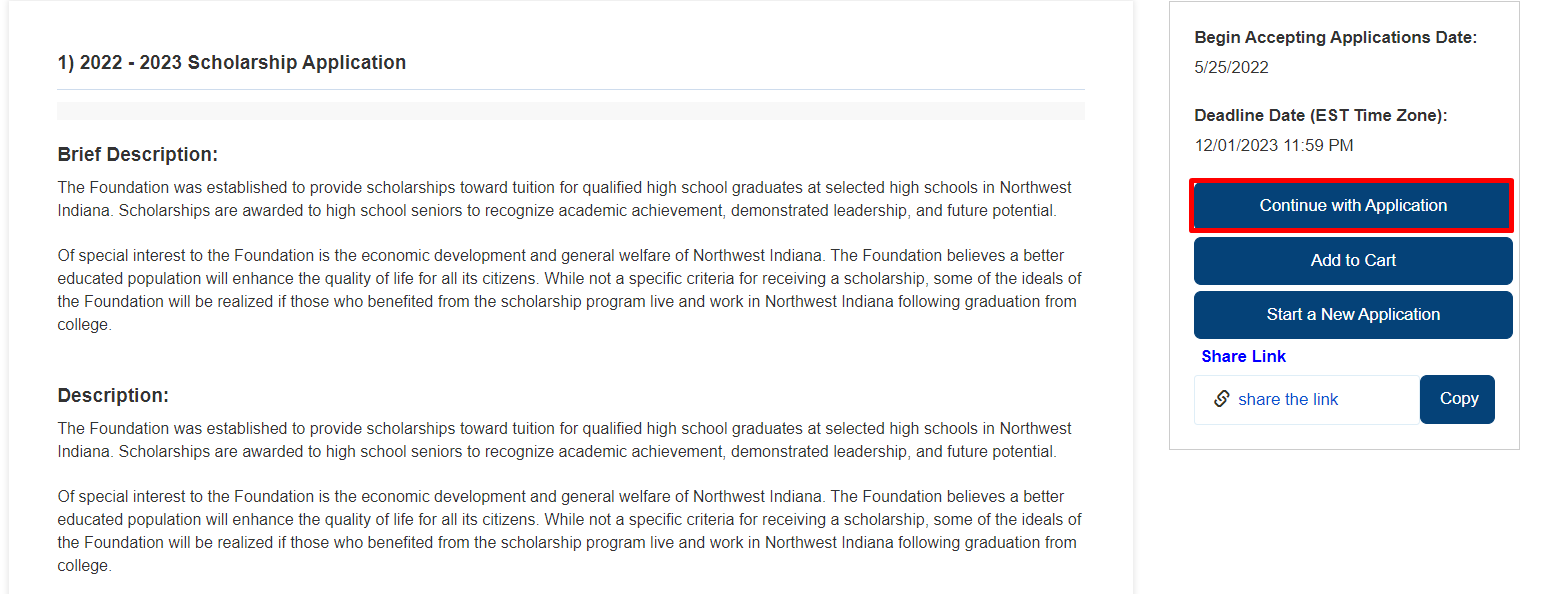Start a New Application
This screenshot has width=1560, height=594.
pos(1353,314)
